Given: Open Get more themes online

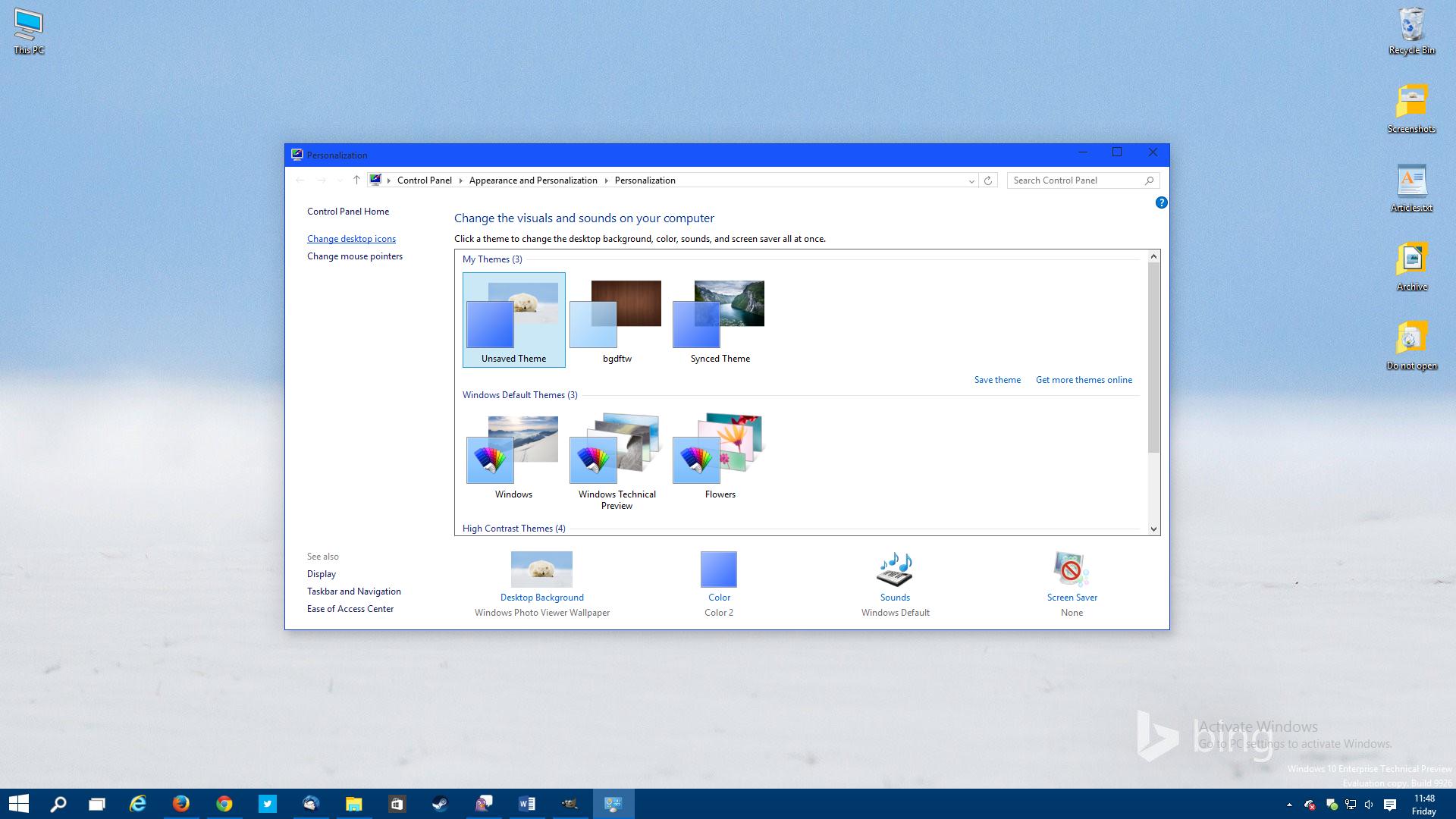Looking at the screenshot, I should [1084, 379].
